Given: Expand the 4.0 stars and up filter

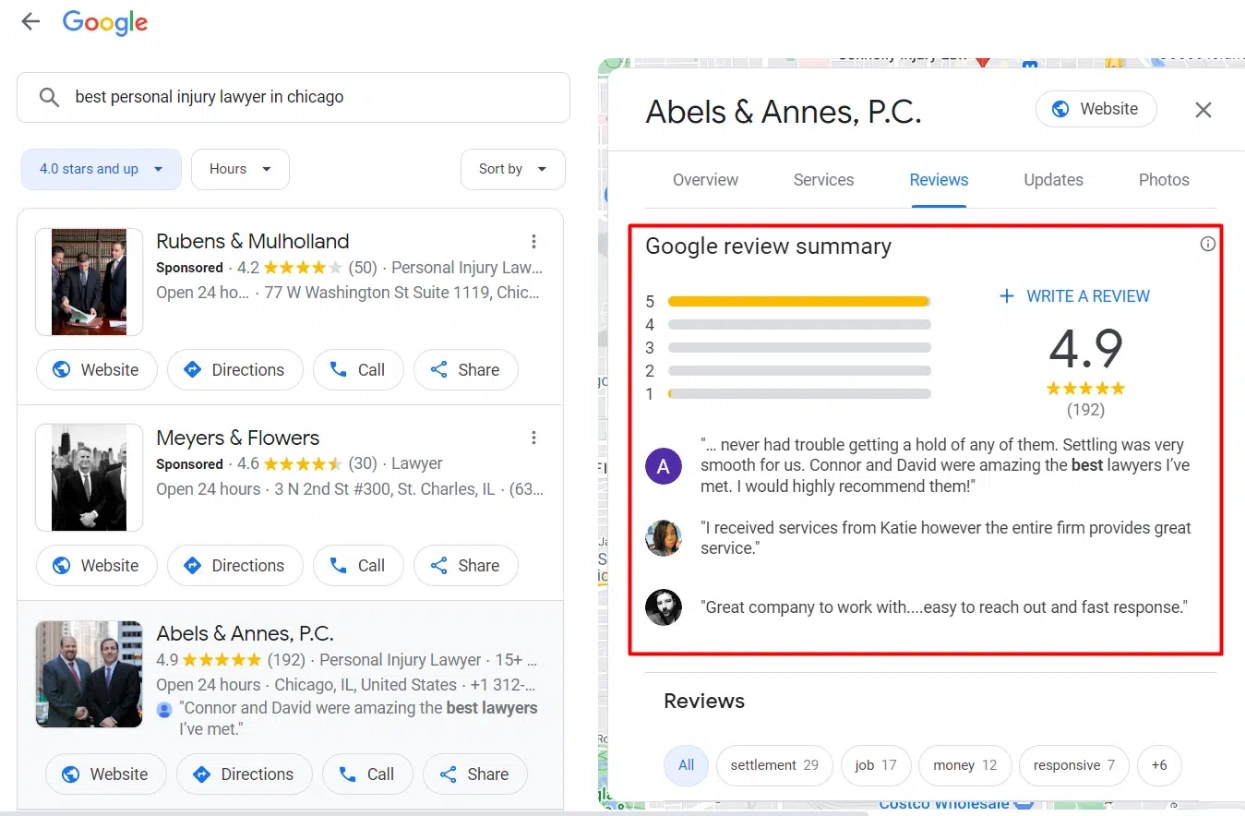Looking at the screenshot, I should 101,169.
